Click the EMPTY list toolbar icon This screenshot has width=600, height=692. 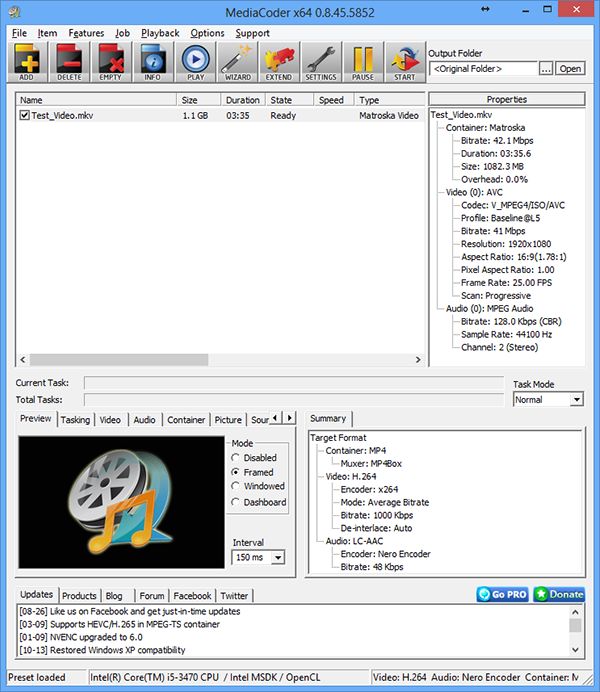(x=111, y=62)
